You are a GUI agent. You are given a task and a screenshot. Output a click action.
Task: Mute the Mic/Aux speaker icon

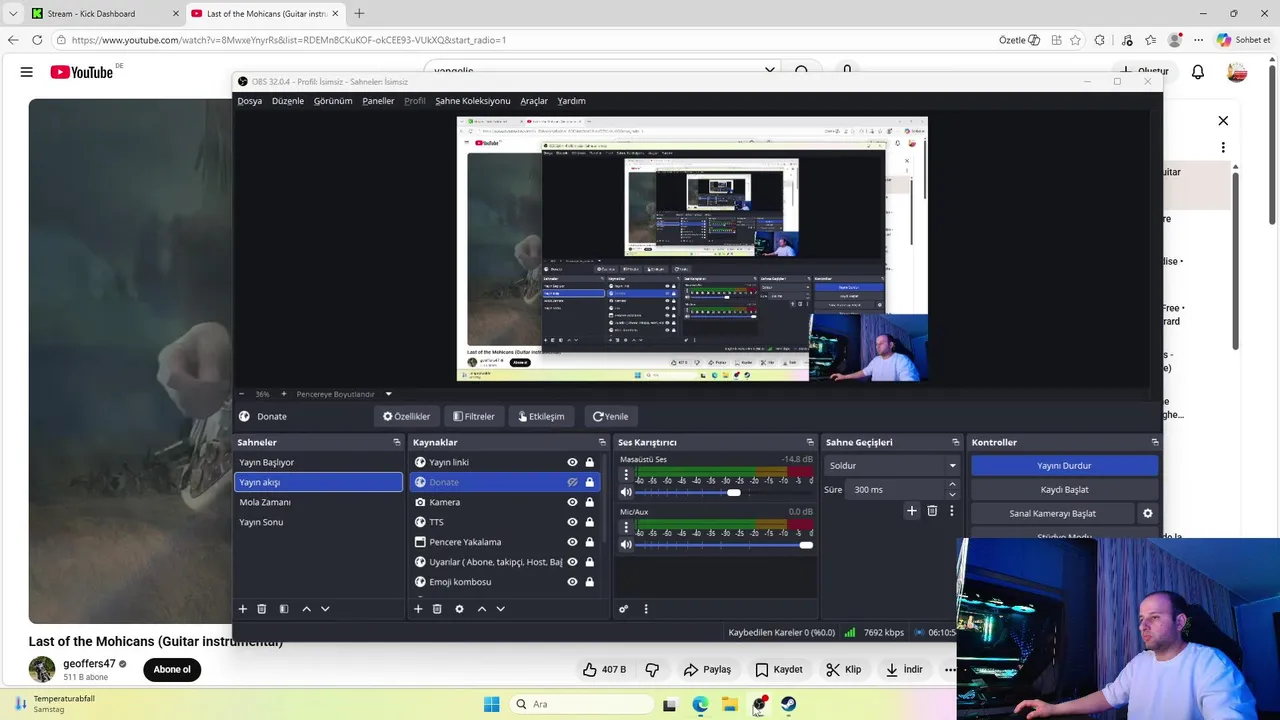click(x=626, y=544)
